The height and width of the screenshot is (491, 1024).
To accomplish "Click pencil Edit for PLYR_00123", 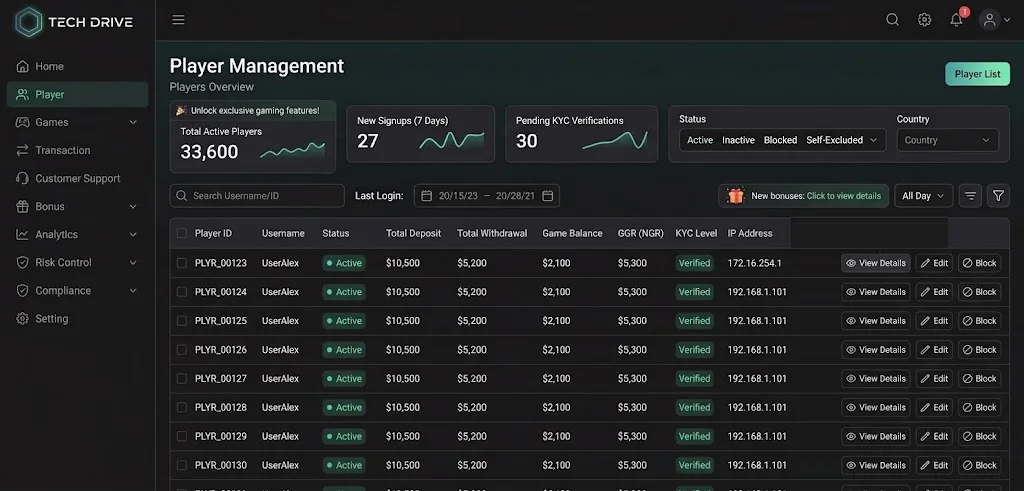I will pos(934,263).
